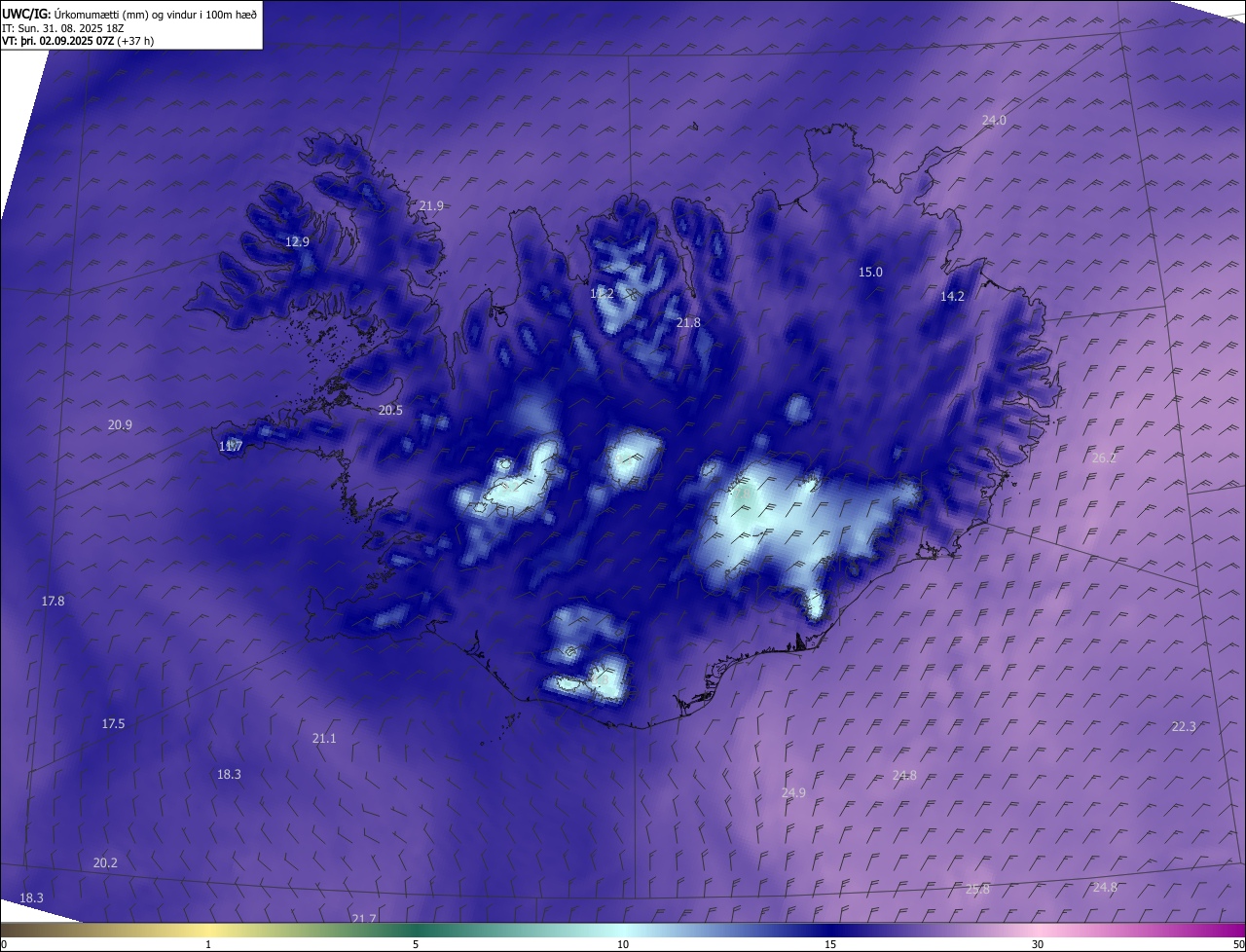Click the 20.5 value label
1246x952 pixels.
(390, 411)
